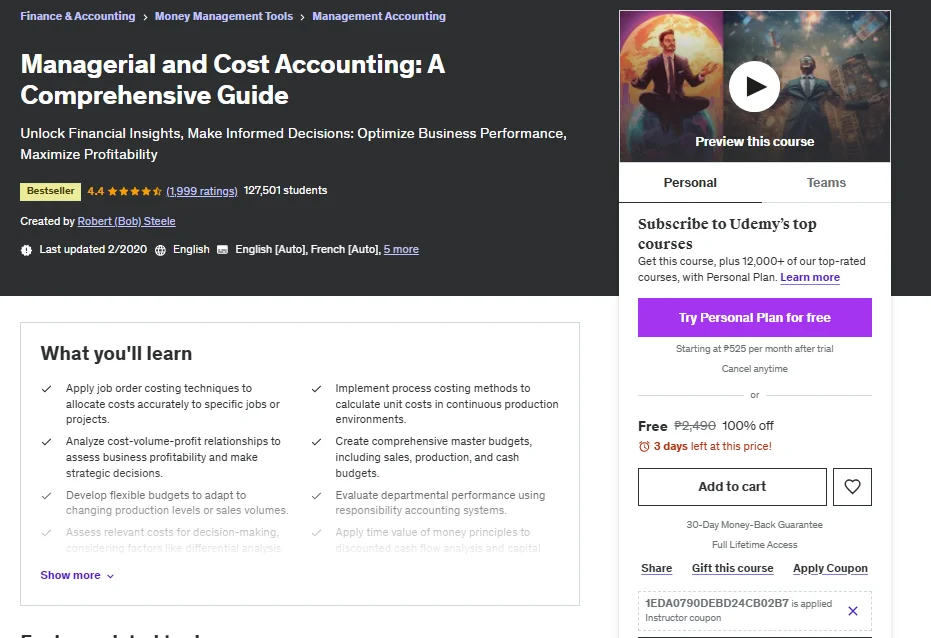931x638 pixels.
Task: Click the closed captions icon
Action: pyautogui.click(x=222, y=250)
